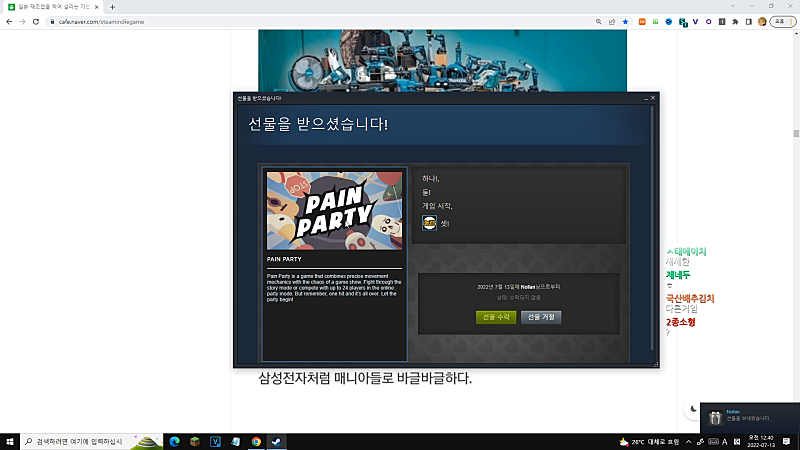Screen dimensions: 800x450
Task: Click the 2종소형 chat username
Action: 681,322
